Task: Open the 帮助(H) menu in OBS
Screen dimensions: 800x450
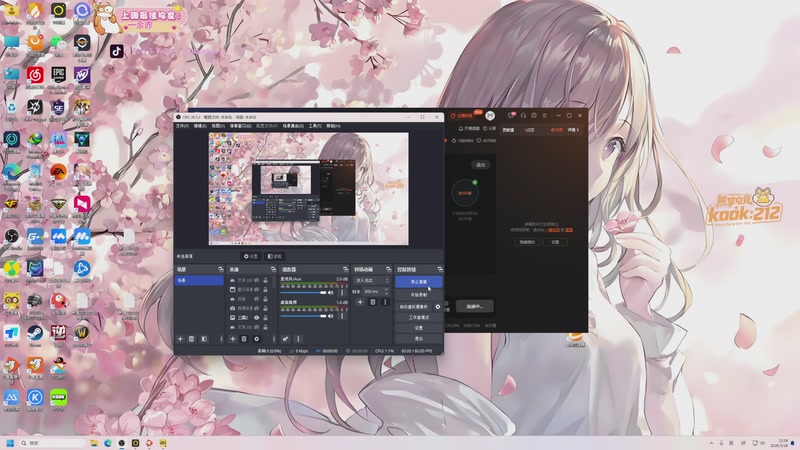Action: coord(333,126)
